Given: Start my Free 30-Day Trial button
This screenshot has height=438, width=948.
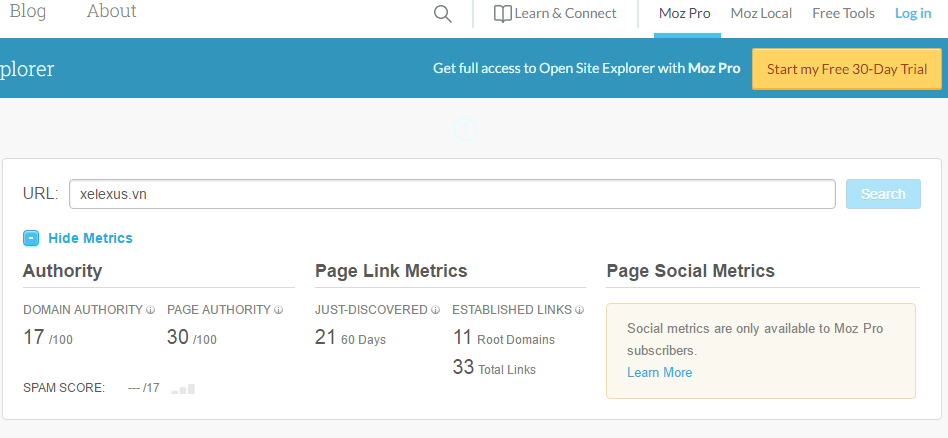Looking at the screenshot, I should pyautogui.click(x=847, y=69).
